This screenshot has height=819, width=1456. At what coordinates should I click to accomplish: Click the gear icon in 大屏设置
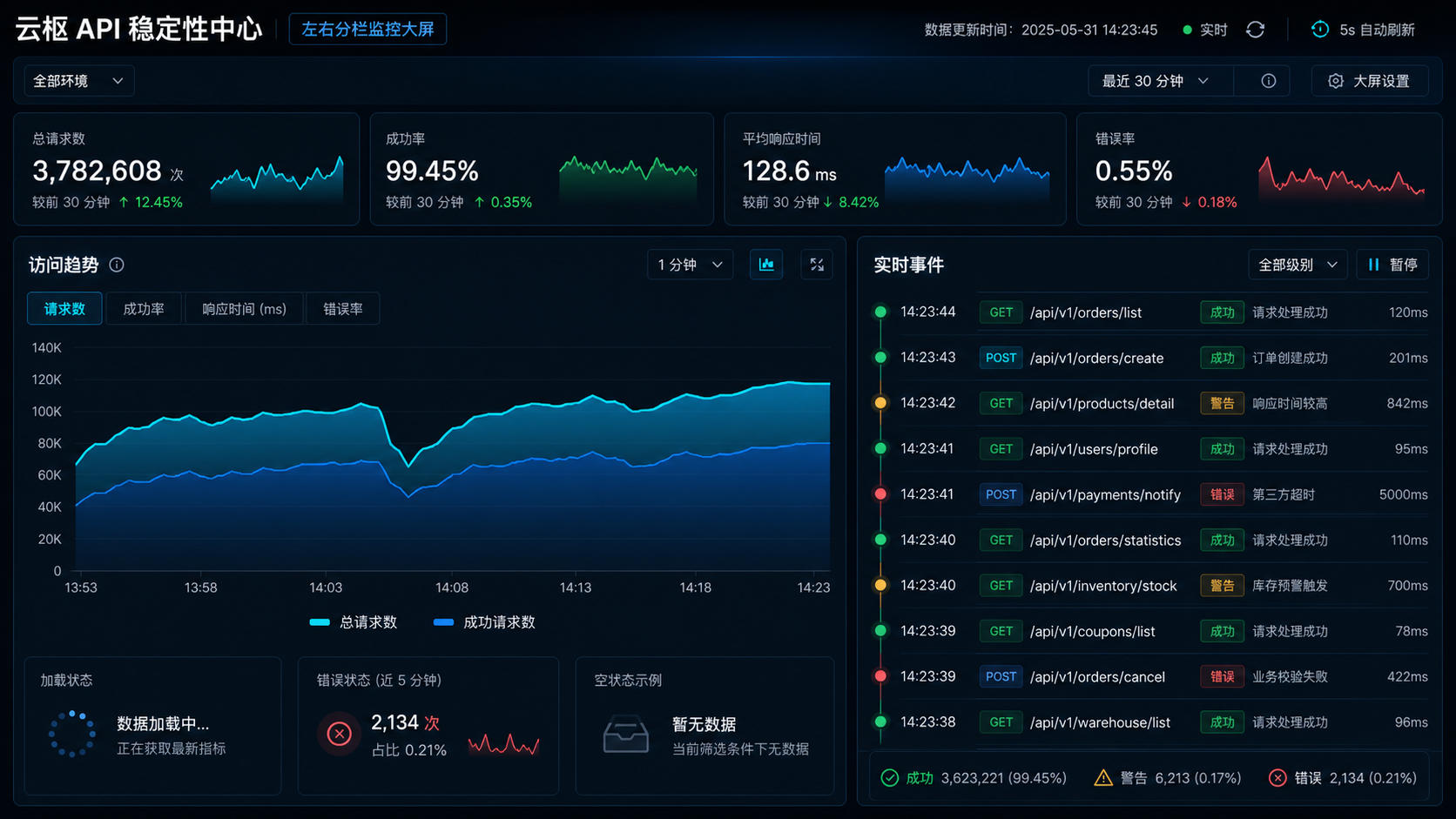1336,81
